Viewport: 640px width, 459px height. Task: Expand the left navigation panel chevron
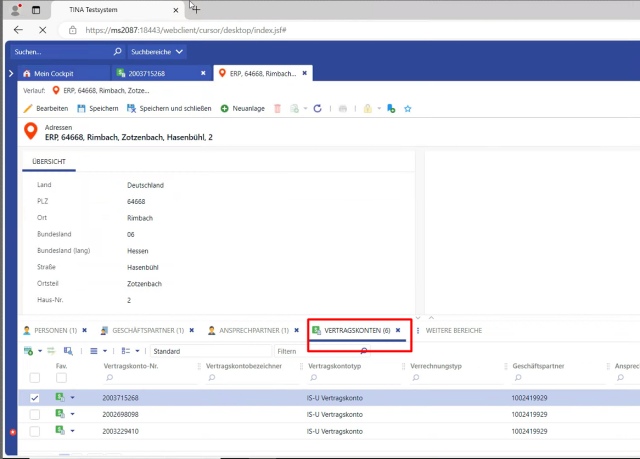point(11,73)
